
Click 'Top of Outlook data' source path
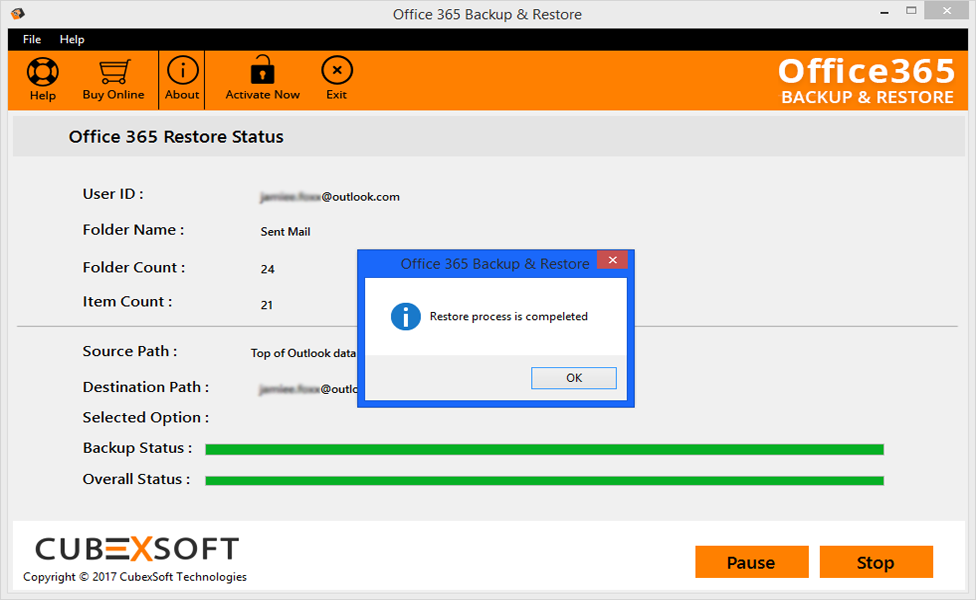point(303,353)
